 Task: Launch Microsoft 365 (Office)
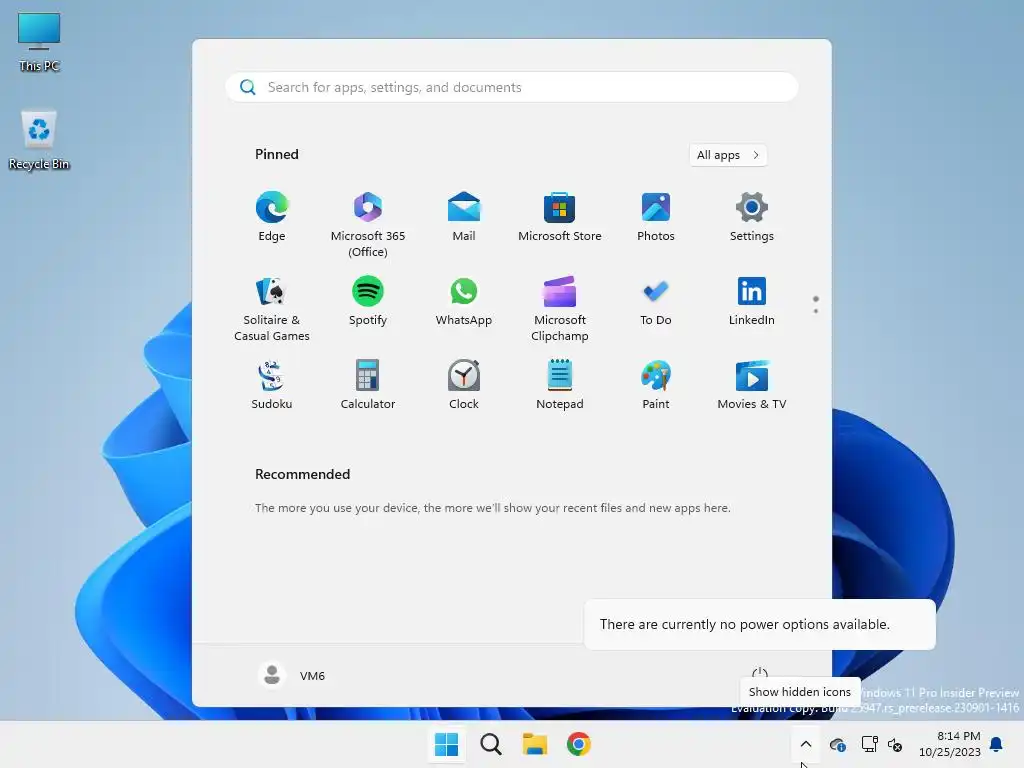368,224
